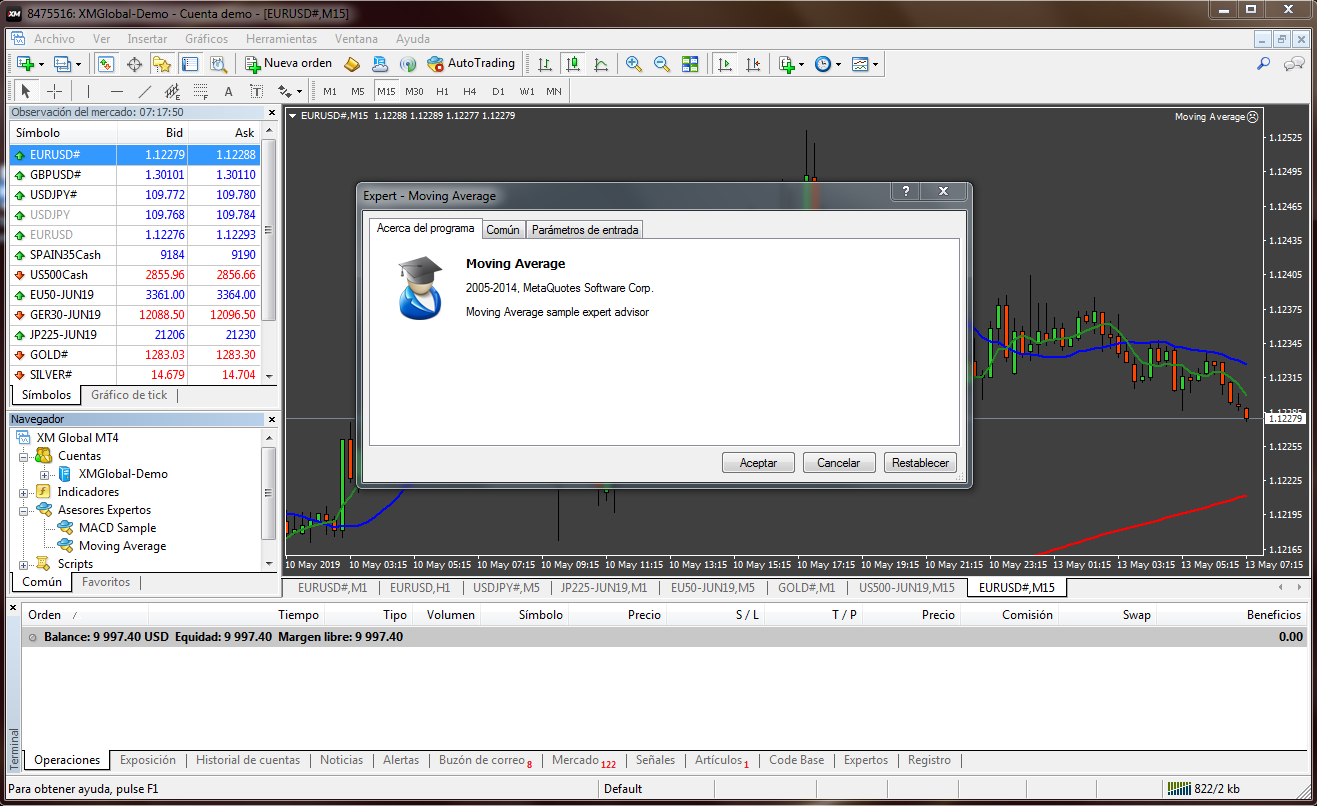Switch timeframe to H4

pos(470,91)
